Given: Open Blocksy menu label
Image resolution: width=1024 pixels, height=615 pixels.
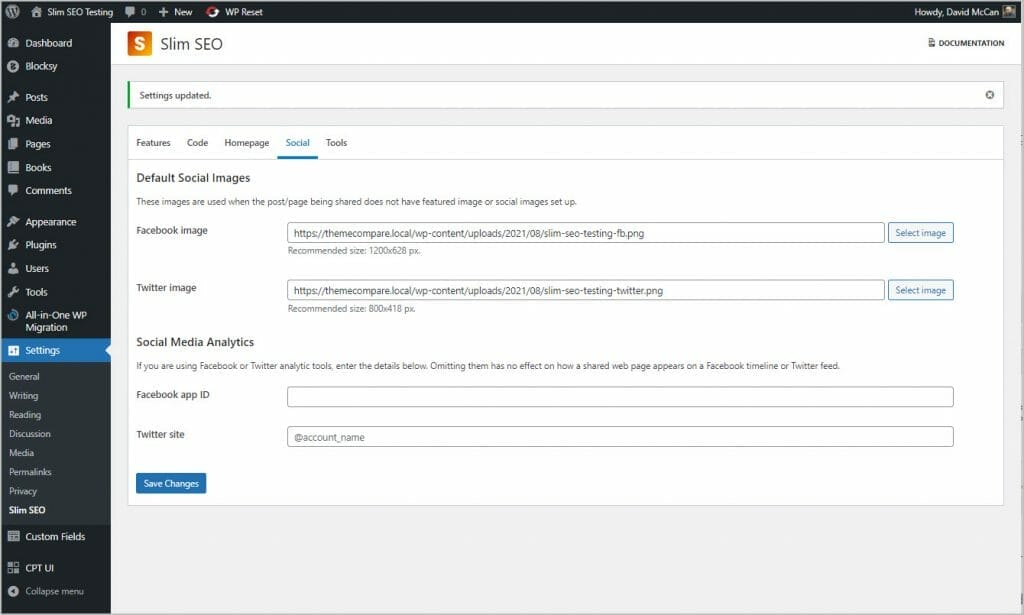Looking at the screenshot, I should (41, 66).
